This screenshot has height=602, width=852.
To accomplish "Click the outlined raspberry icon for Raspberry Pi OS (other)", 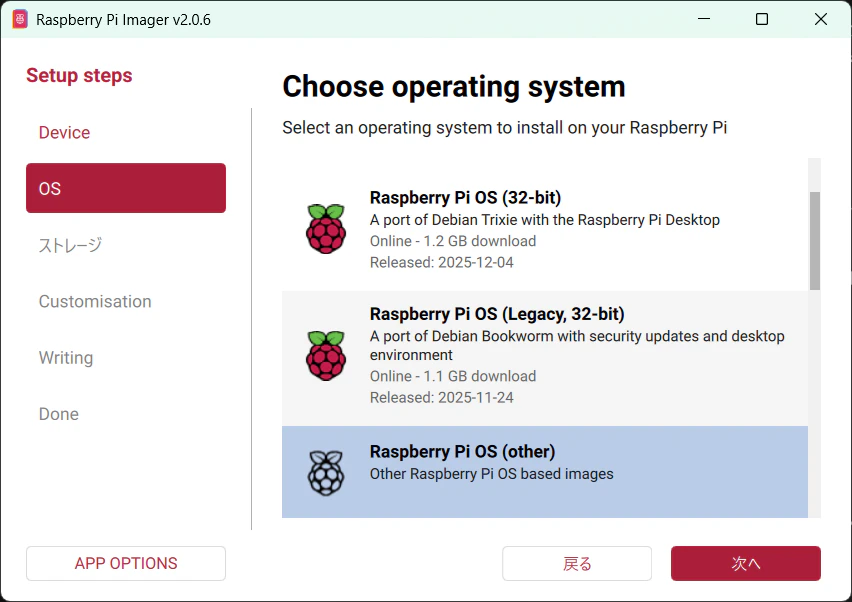I will [x=326, y=473].
